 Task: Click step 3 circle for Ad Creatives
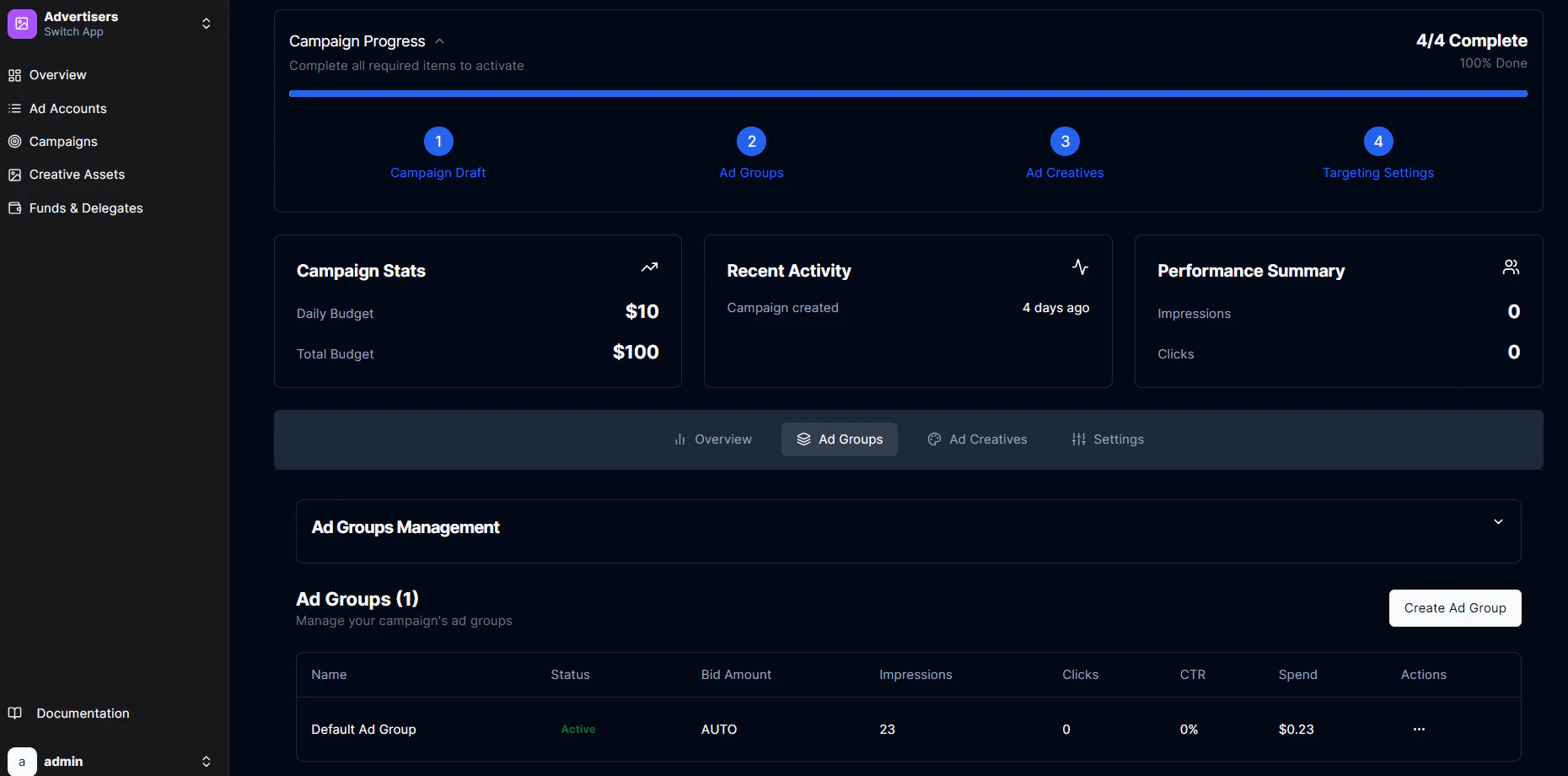(x=1065, y=142)
